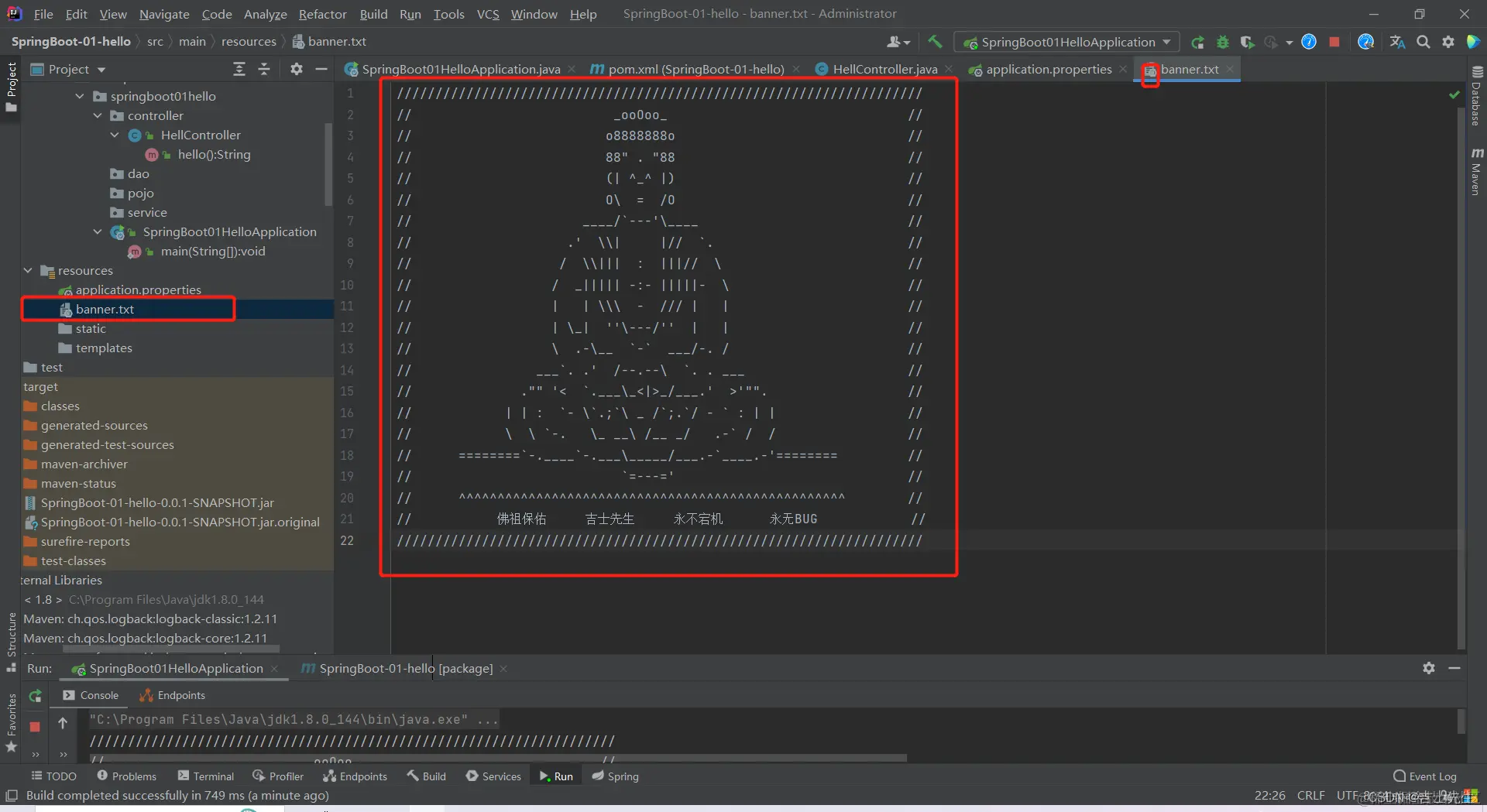The image size is (1487, 812).
Task: Switch to the pom.xml editor tab
Action: tap(695, 70)
